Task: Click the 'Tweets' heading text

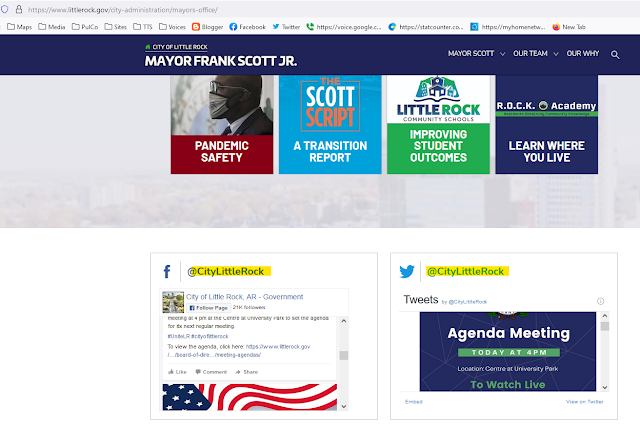Action: [421, 299]
